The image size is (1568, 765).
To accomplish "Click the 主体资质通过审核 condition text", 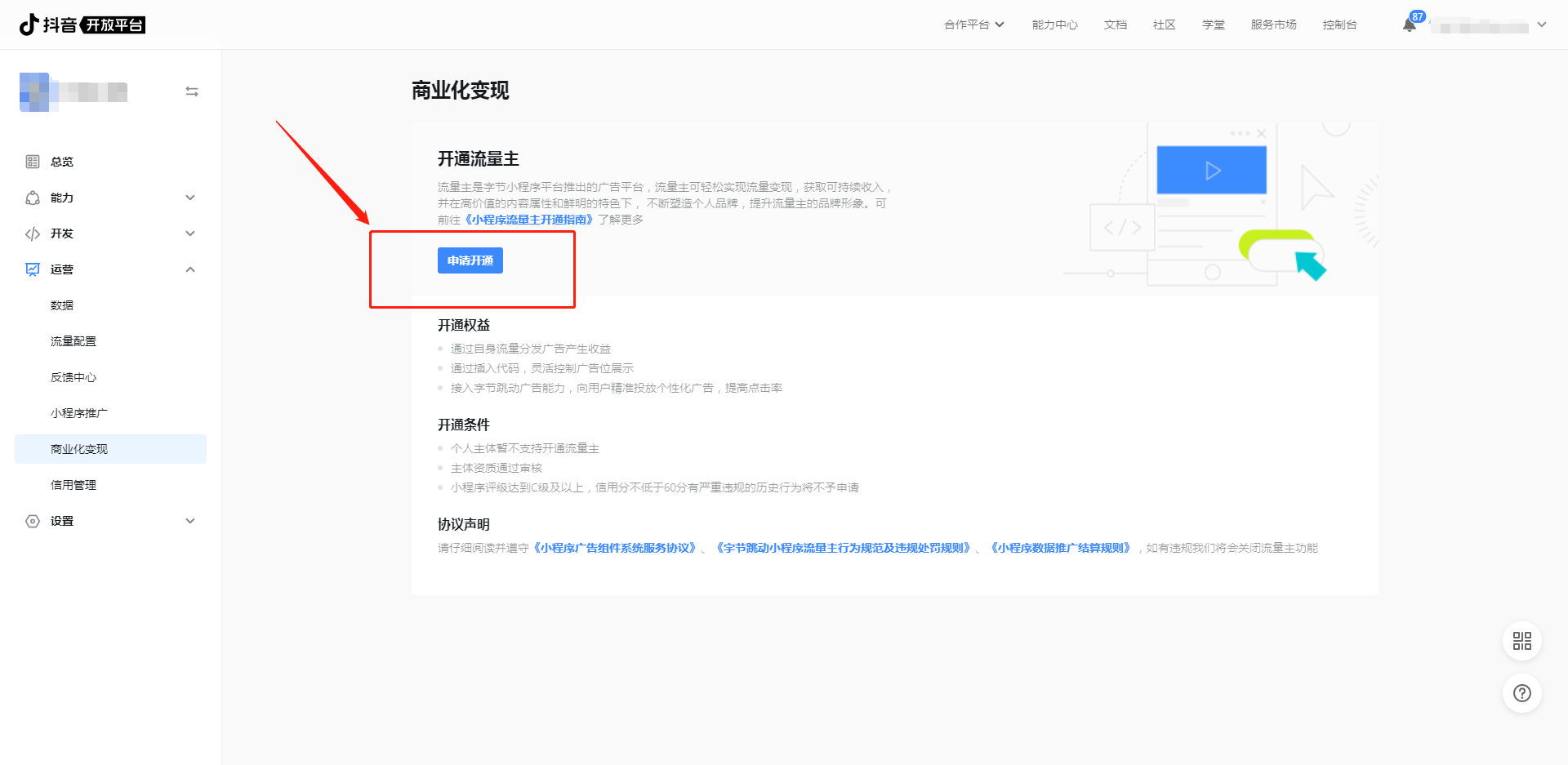I will (497, 468).
